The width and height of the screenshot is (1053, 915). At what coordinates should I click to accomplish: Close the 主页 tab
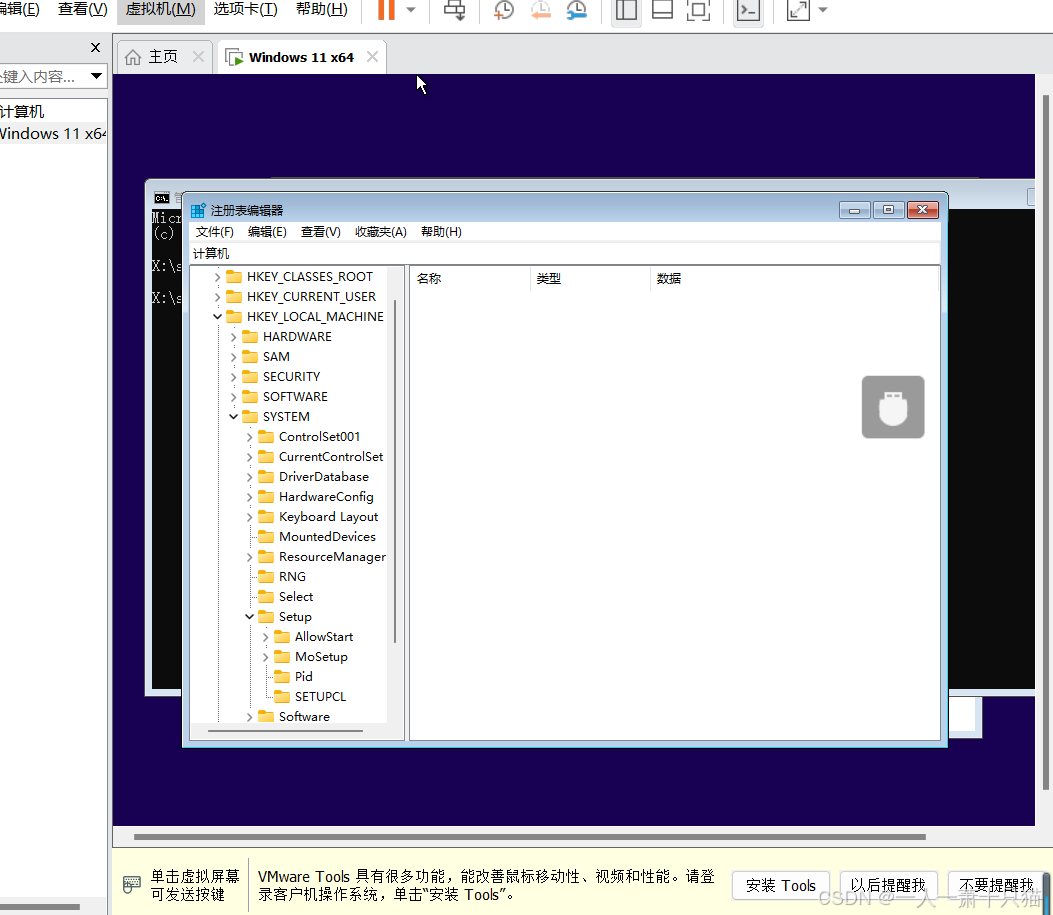(x=198, y=57)
